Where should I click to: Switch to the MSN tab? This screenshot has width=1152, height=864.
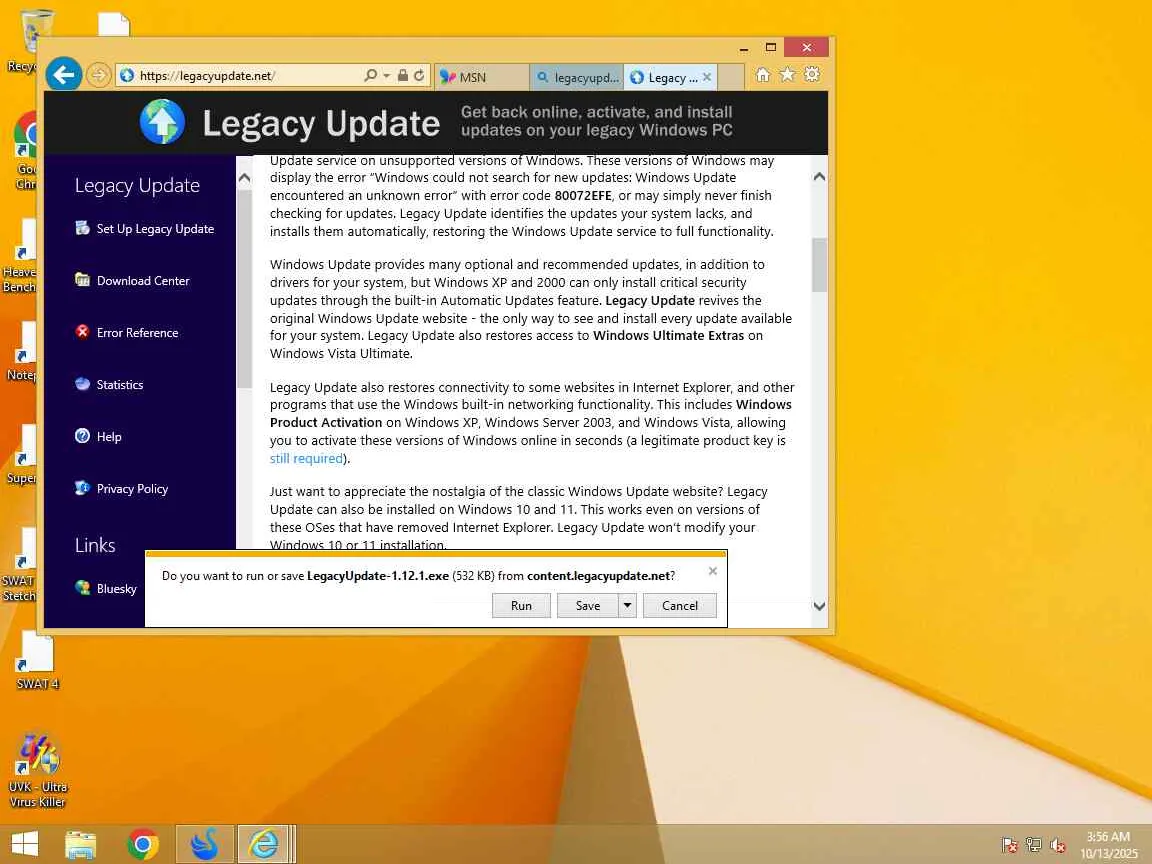pyautogui.click(x=481, y=77)
